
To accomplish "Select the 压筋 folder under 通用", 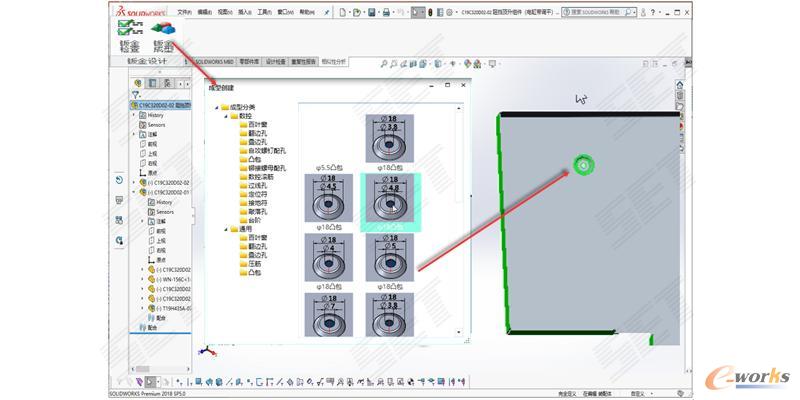I will (x=251, y=264).
